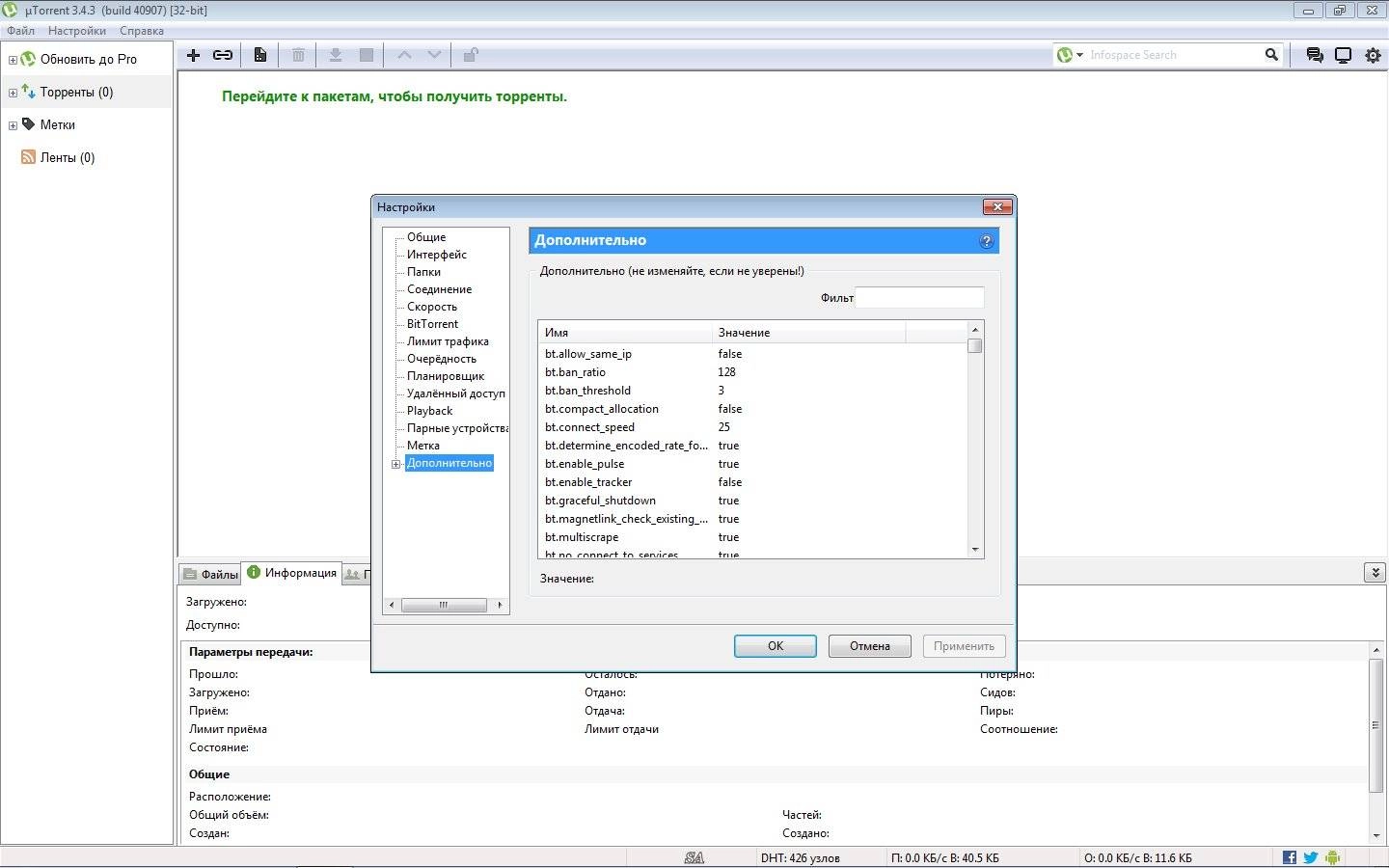Click the Add Torrent plus icon
The width and height of the screenshot is (1389, 868).
pyautogui.click(x=192, y=55)
